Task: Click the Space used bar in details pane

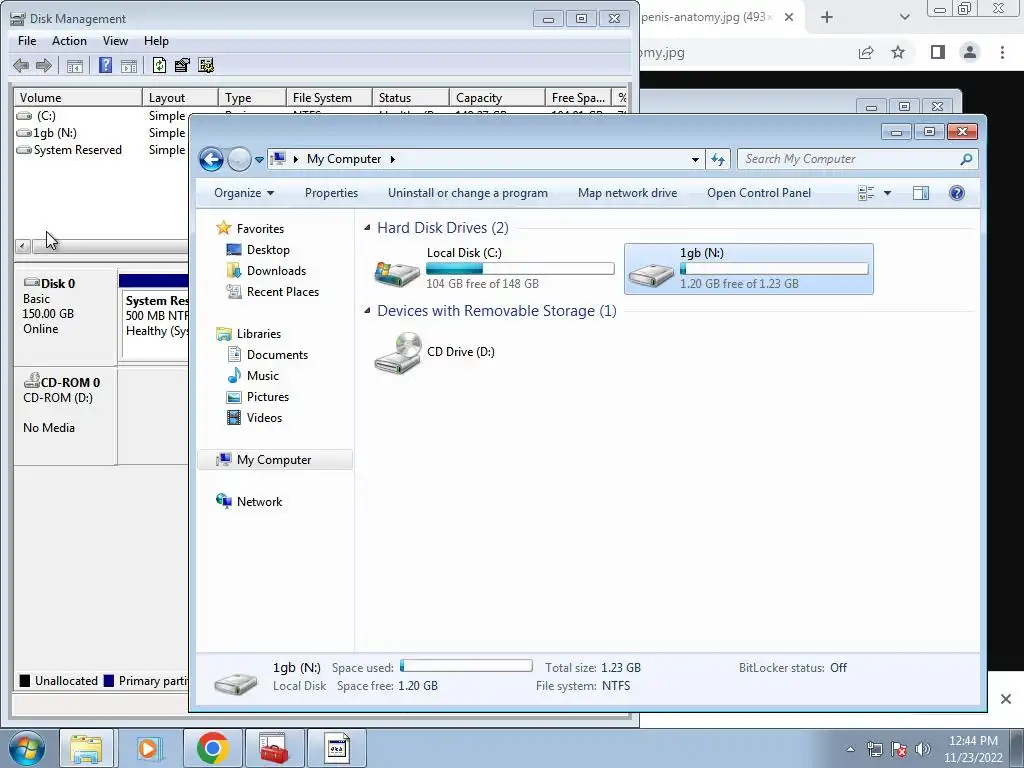Action: click(466, 665)
